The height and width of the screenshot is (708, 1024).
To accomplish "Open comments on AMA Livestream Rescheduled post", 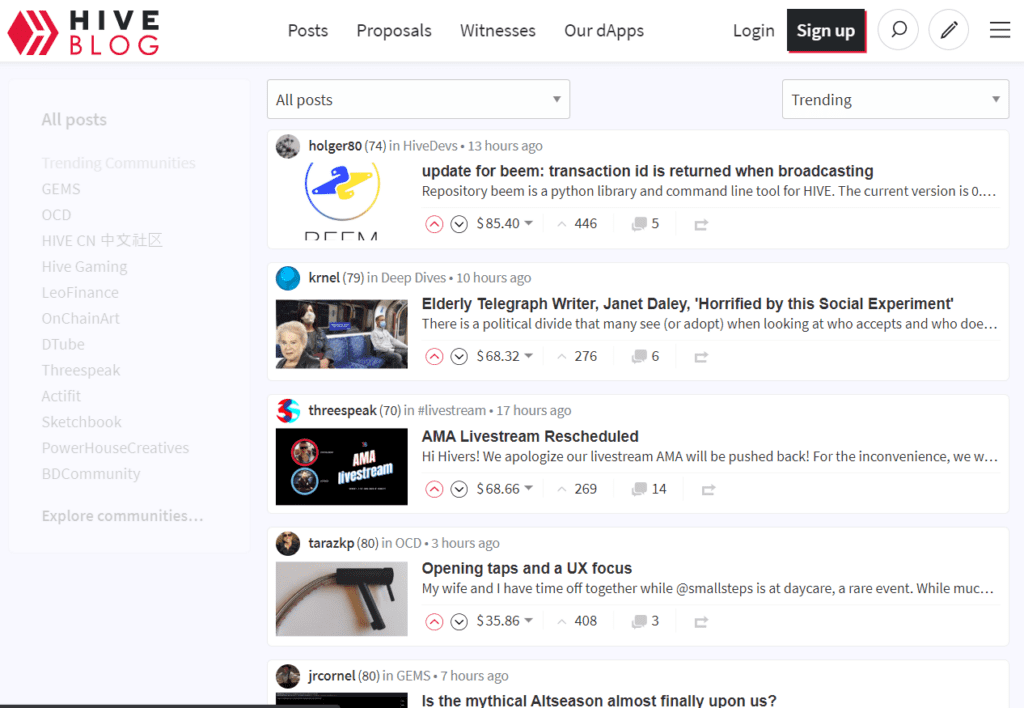I will tap(649, 489).
